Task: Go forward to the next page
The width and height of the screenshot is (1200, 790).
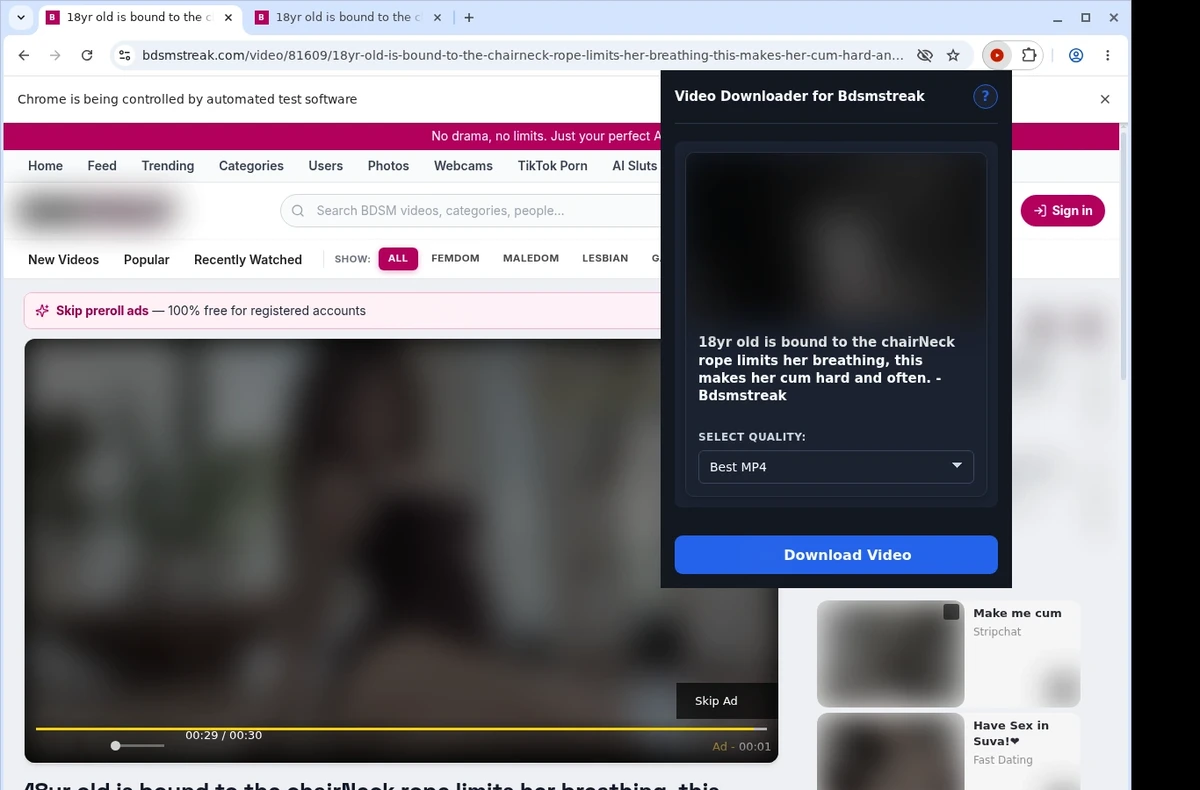Action: [x=55, y=56]
